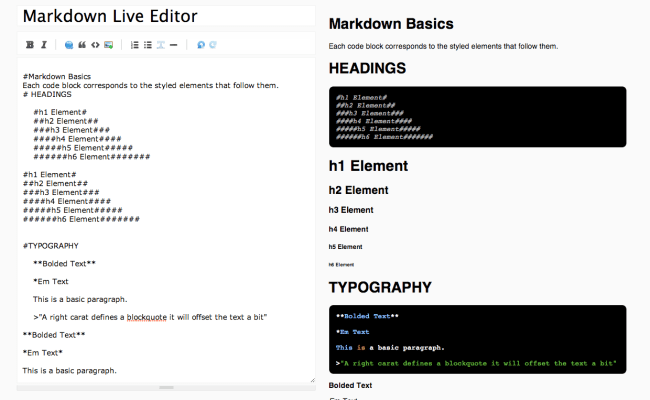650x400 pixels.
Task: Click the 'Bolded Text' rendered below the code block
Action: click(x=350, y=385)
